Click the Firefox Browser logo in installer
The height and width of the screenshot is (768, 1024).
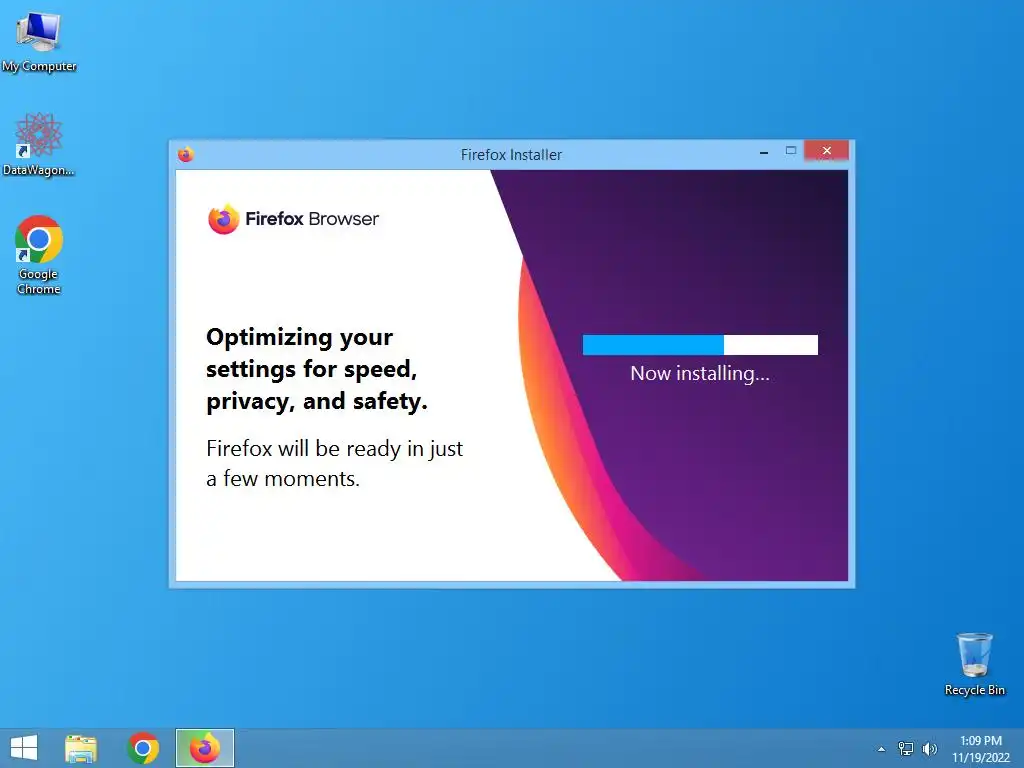pyautogui.click(x=293, y=219)
